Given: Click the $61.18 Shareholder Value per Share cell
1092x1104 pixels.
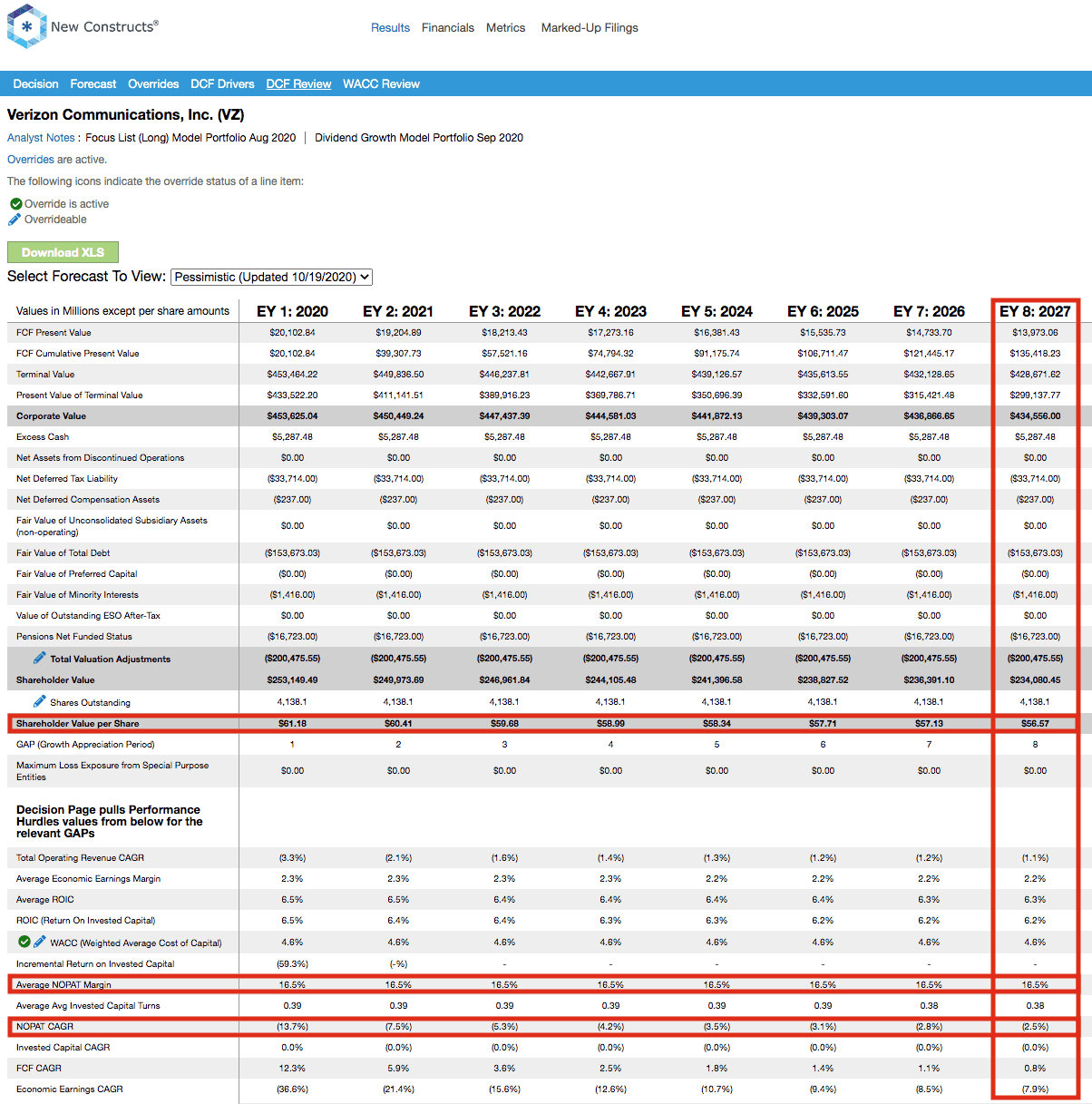Looking at the screenshot, I should (292, 724).
